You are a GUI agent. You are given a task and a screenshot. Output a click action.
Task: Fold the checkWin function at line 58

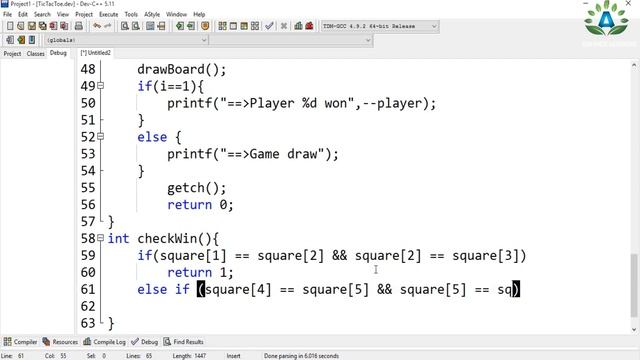(x=101, y=238)
